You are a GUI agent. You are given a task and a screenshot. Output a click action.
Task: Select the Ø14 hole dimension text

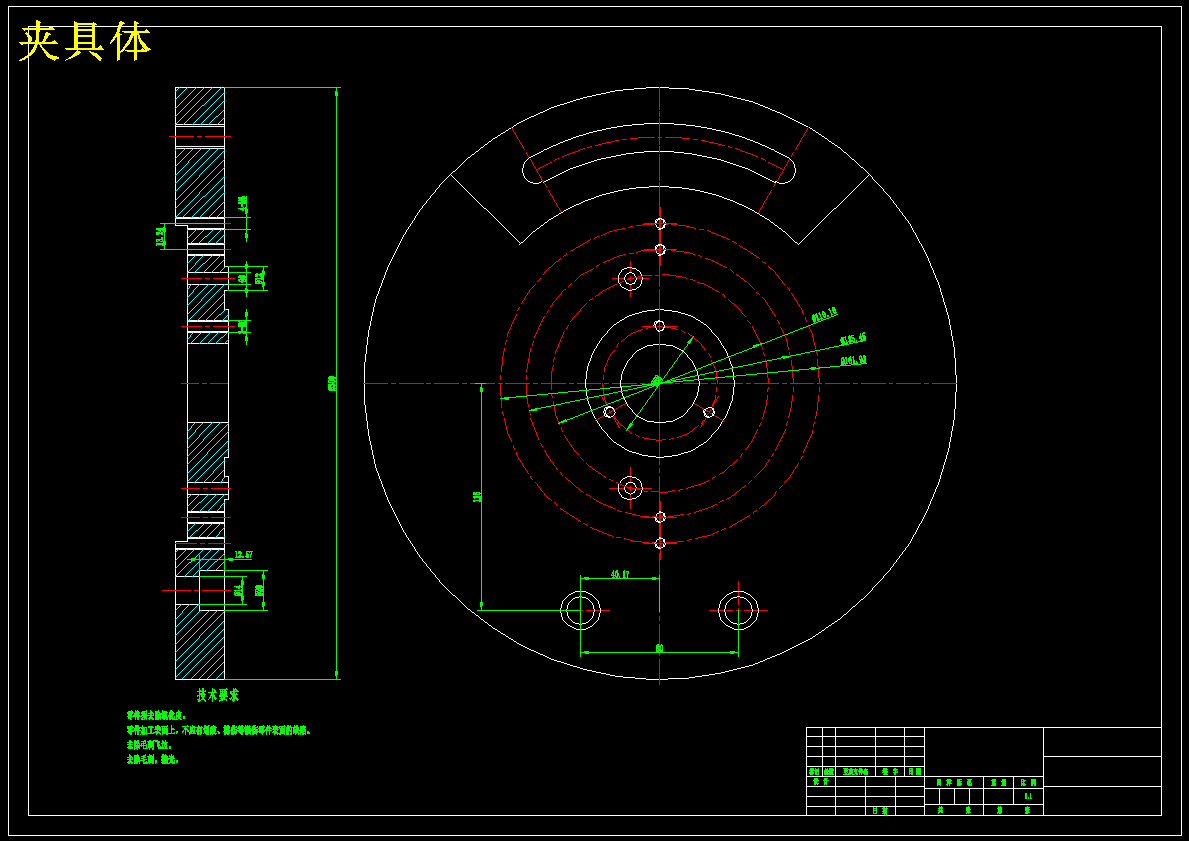point(238,590)
